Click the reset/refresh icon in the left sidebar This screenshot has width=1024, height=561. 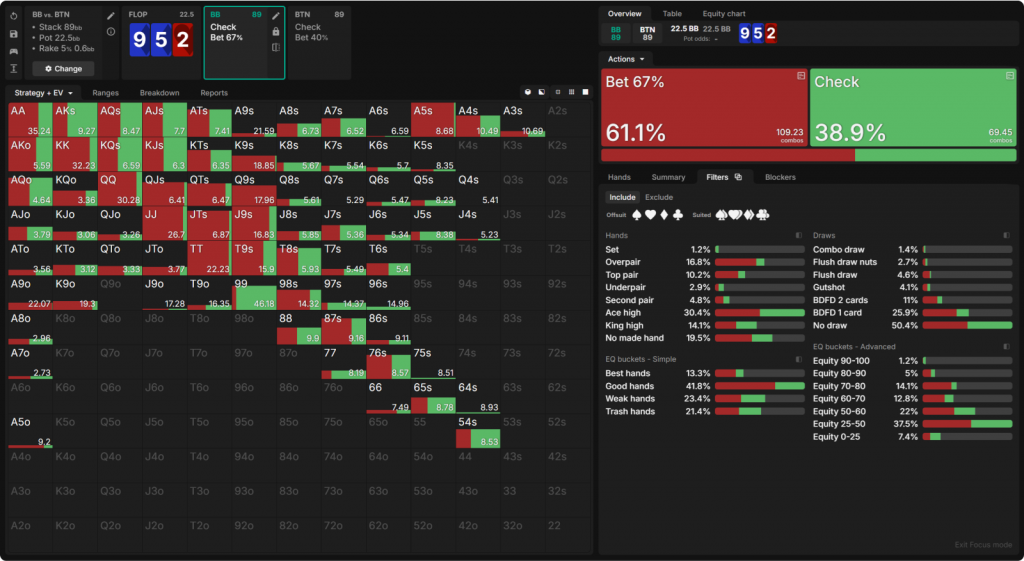pyautogui.click(x=14, y=16)
